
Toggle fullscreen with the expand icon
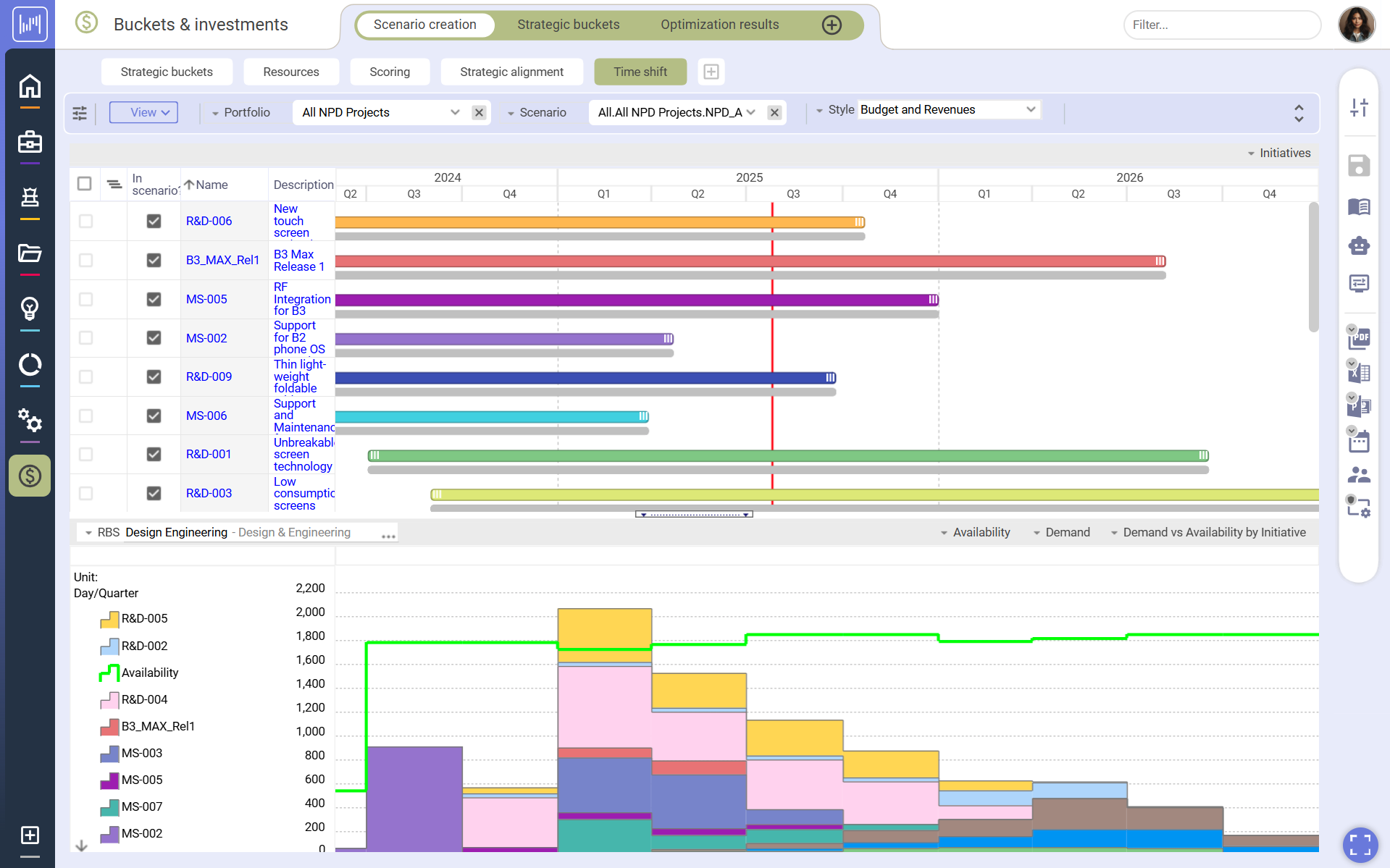pyautogui.click(x=1360, y=844)
